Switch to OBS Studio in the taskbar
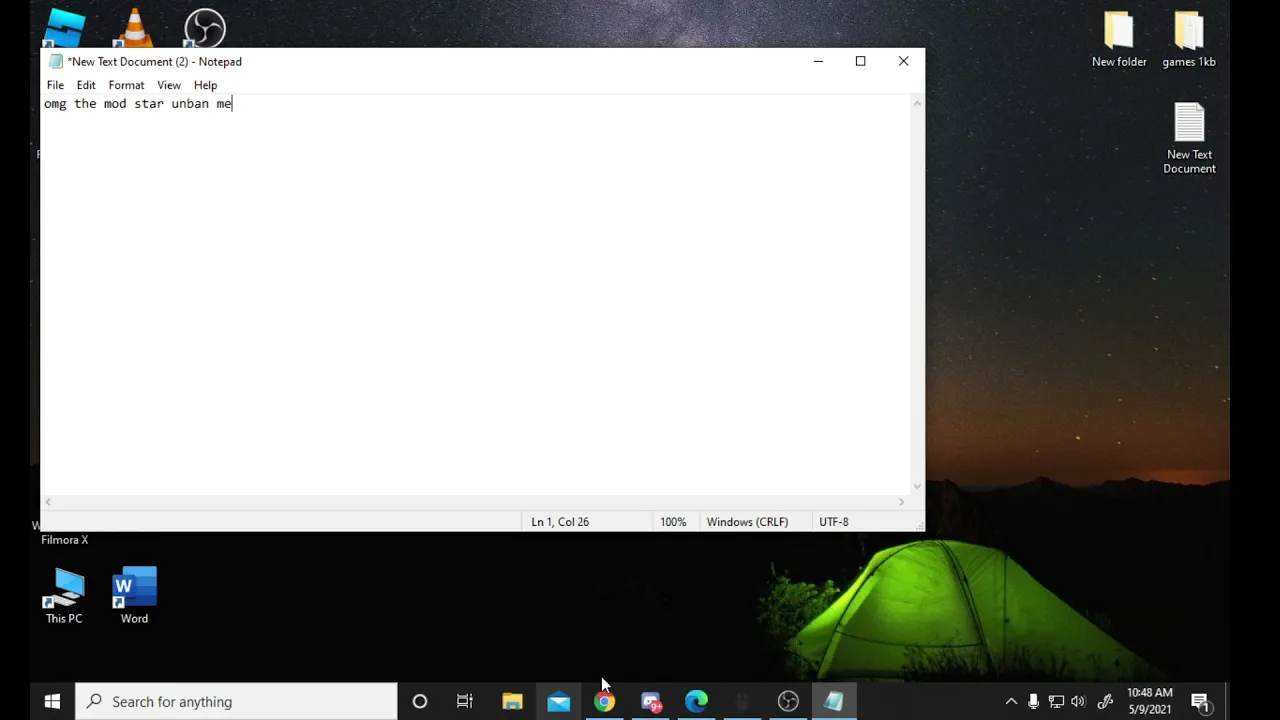Screen dimensions: 1280x720 tap(788, 702)
